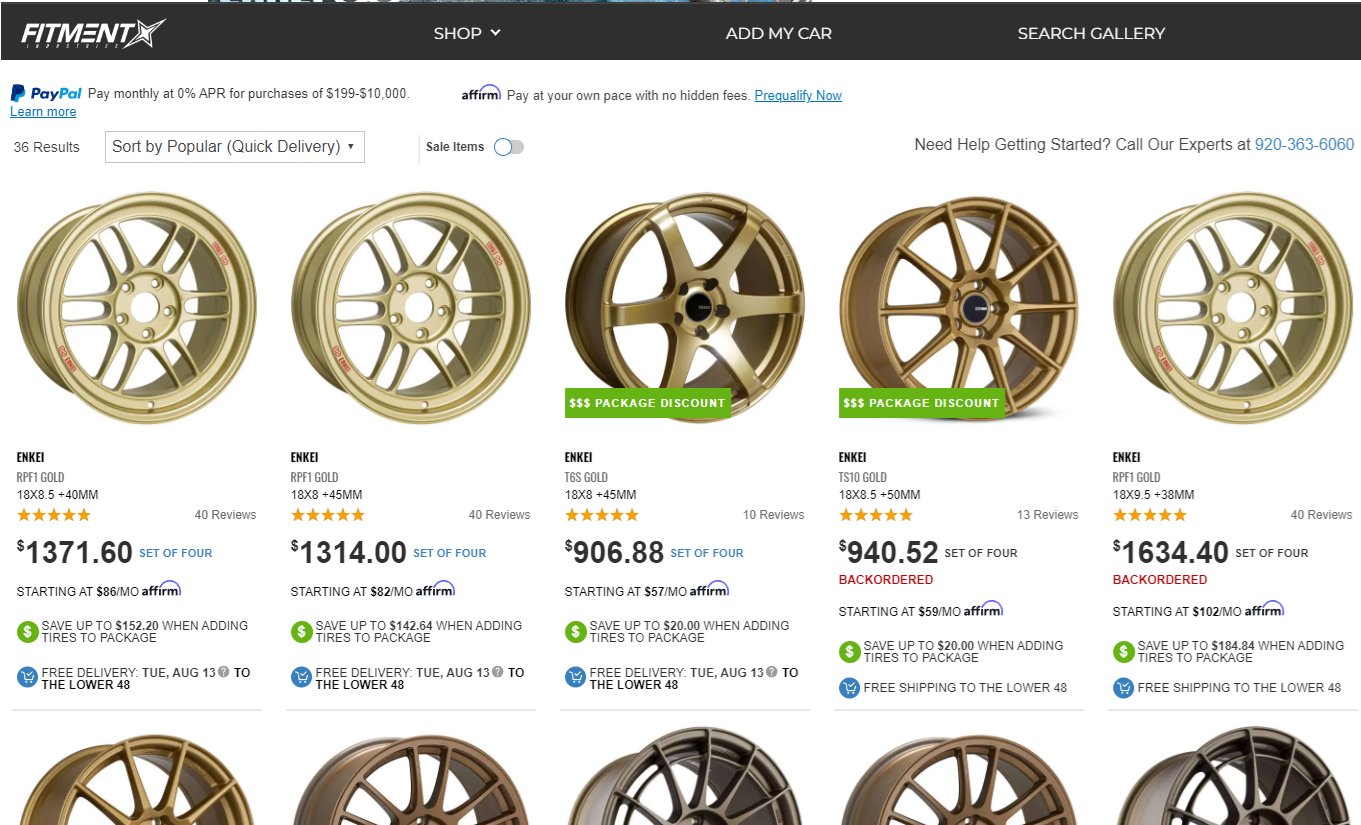This screenshot has width=1361, height=825.
Task: Open the Enkei RPF1 Gold 18X8 +45MM wheel image
Action: tap(411, 307)
